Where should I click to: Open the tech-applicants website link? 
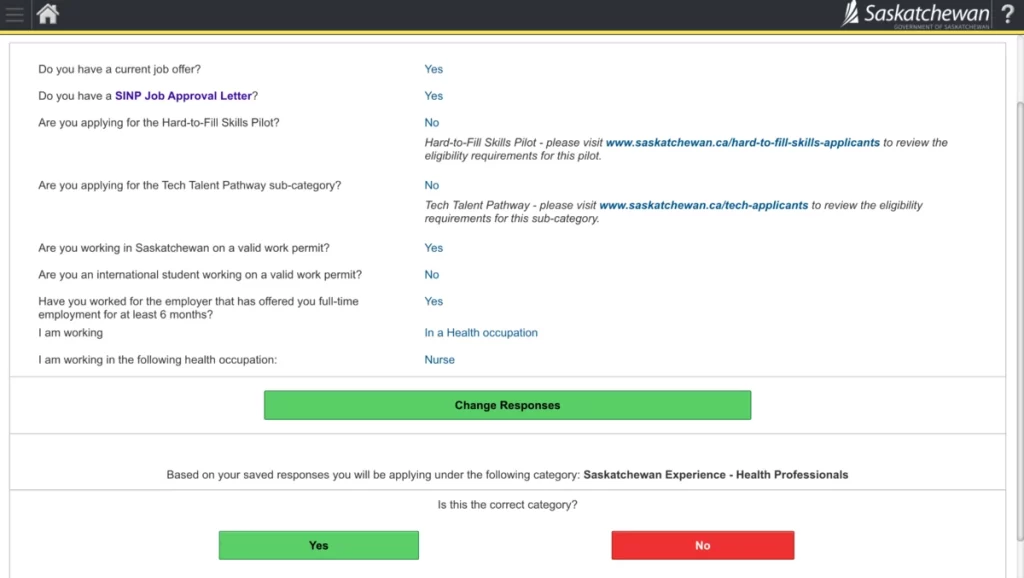point(703,205)
